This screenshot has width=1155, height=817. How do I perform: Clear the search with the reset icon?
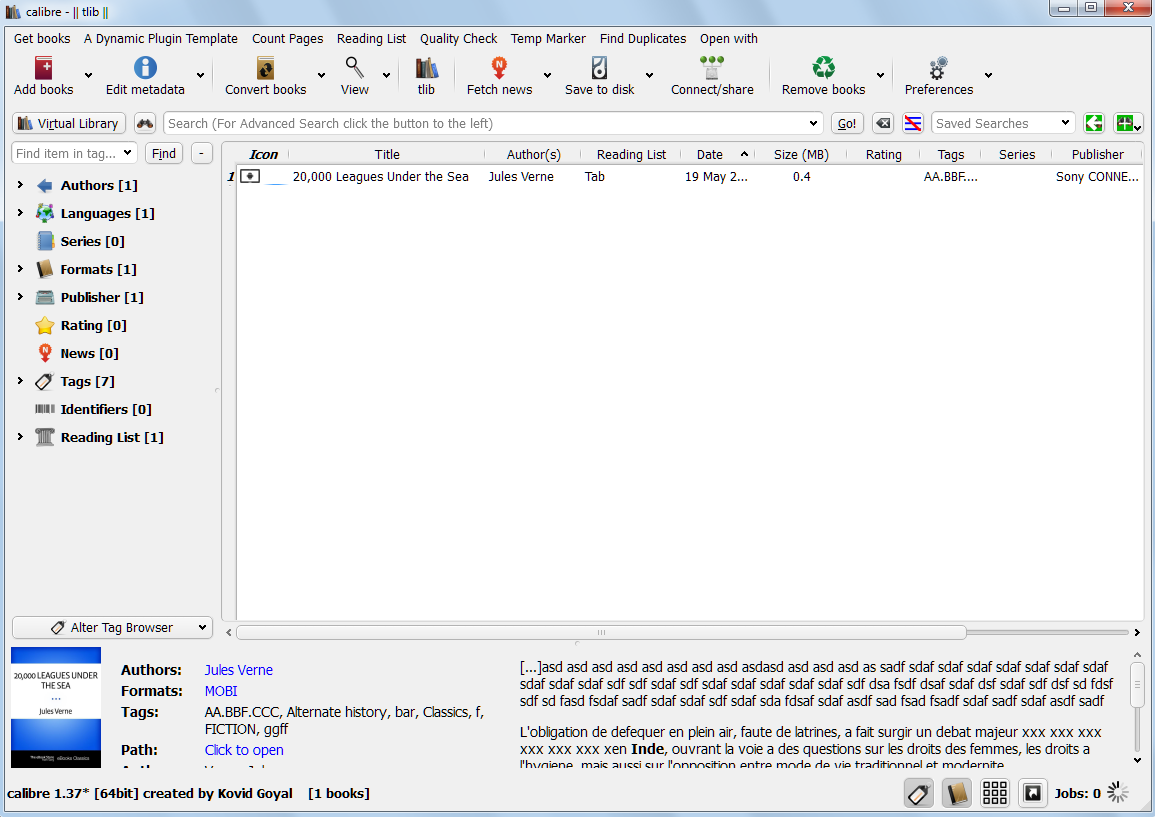coord(883,123)
